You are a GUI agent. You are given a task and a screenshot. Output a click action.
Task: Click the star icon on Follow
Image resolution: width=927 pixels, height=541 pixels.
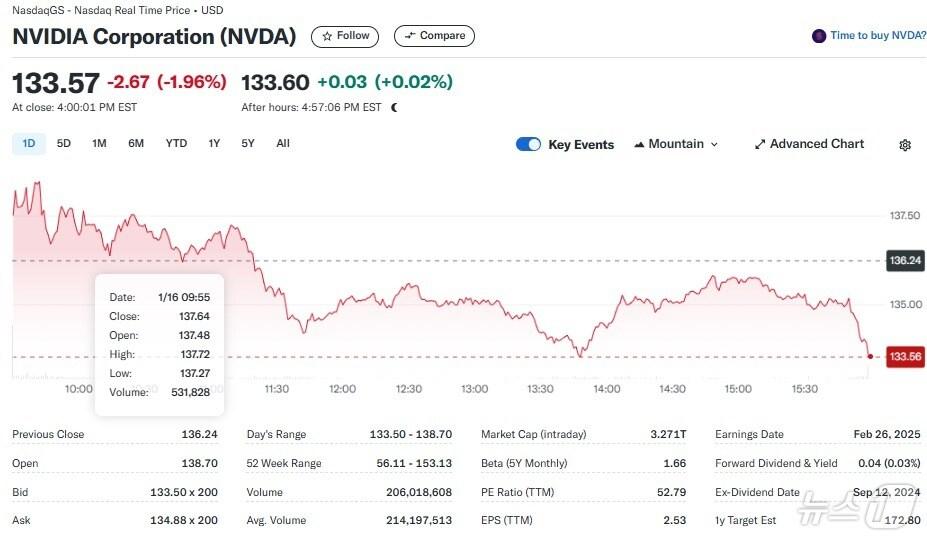point(327,36)
